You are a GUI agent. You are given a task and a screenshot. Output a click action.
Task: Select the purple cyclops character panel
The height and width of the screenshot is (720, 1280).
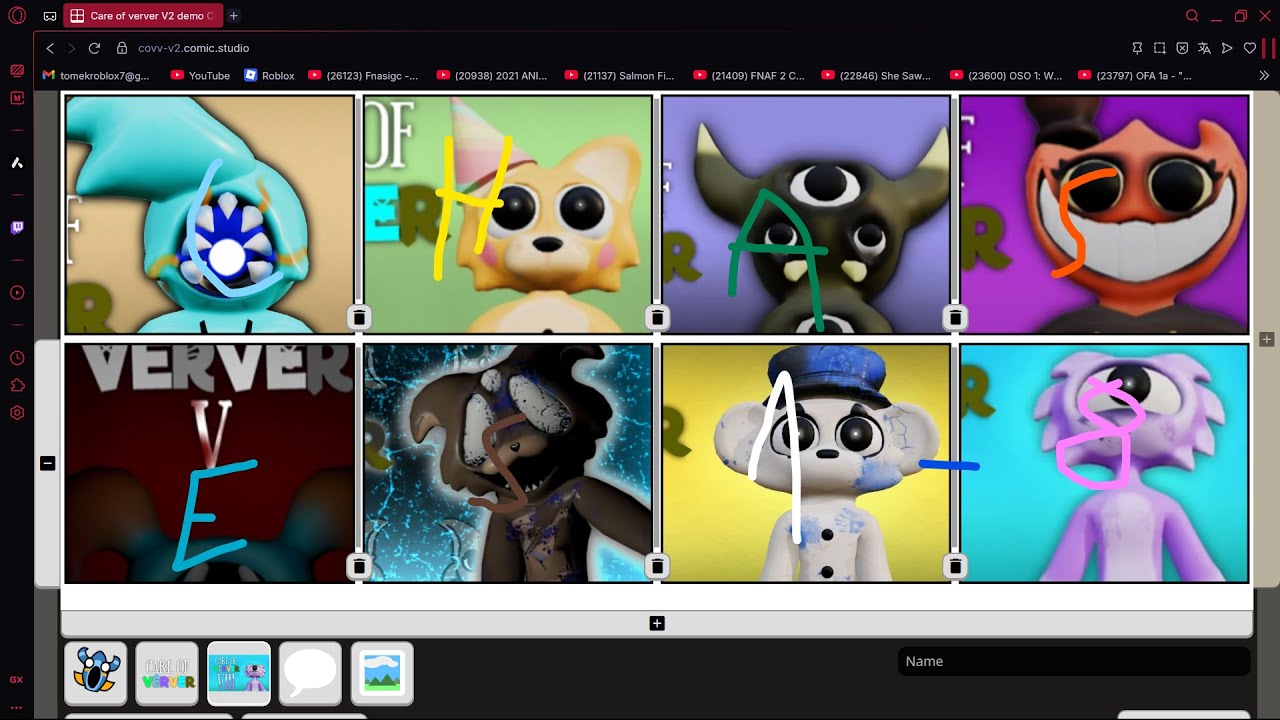[x=1104, y=463]
